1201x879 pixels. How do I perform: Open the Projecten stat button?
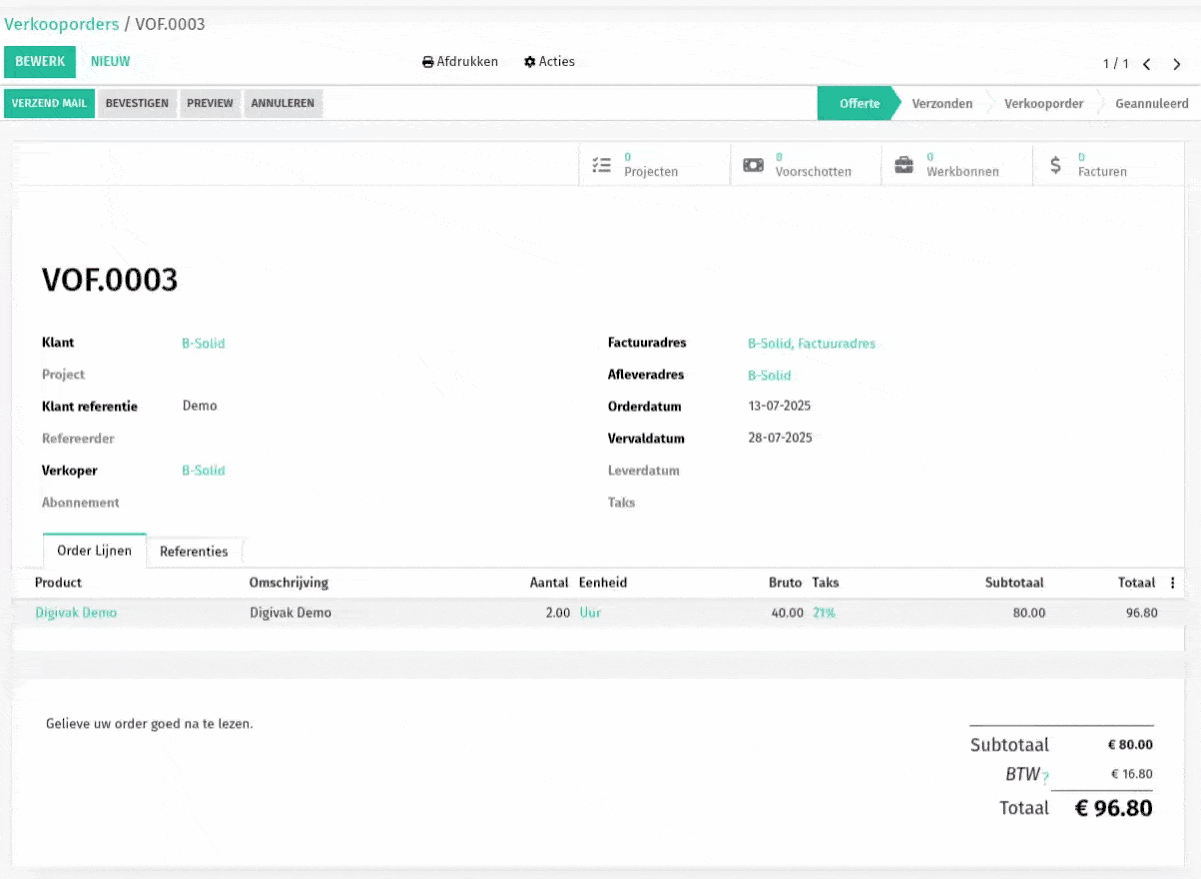654,164
